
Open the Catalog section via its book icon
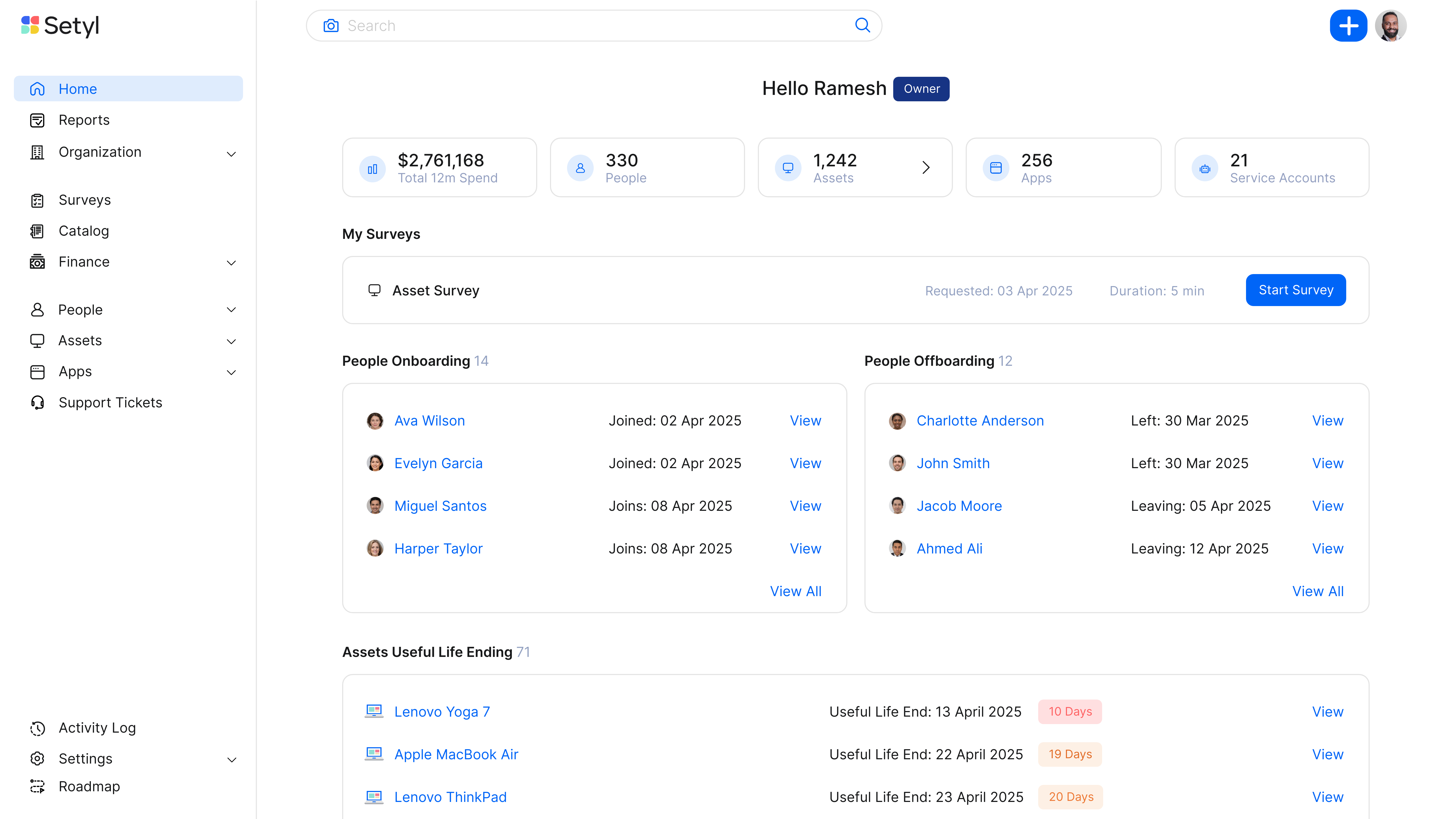pos(37,231)
